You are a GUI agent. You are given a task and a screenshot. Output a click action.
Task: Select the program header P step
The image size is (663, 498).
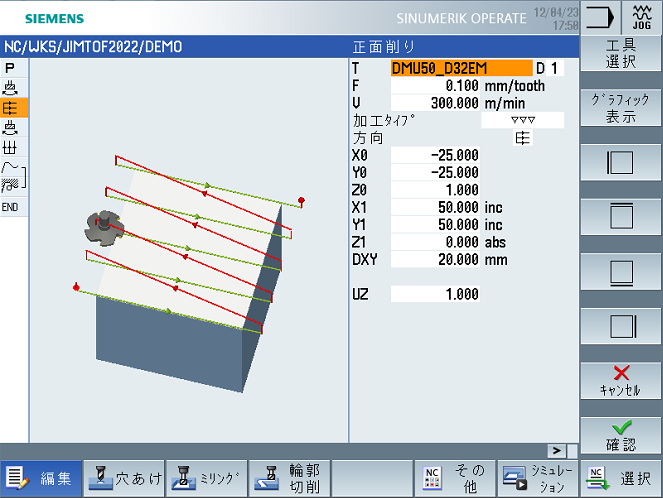coord(10,67)
